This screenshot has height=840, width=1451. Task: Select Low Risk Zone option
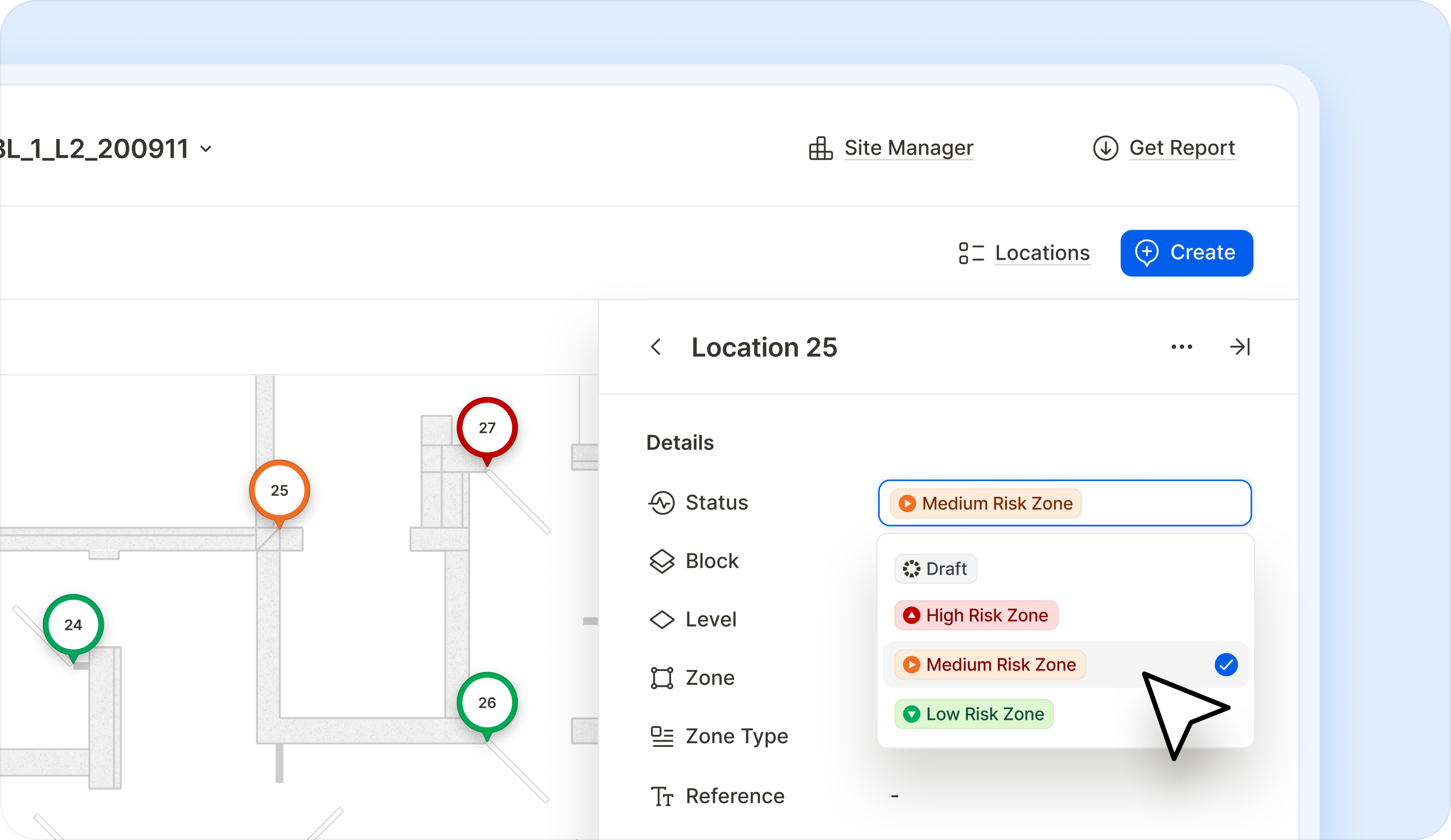coord(973,714)
